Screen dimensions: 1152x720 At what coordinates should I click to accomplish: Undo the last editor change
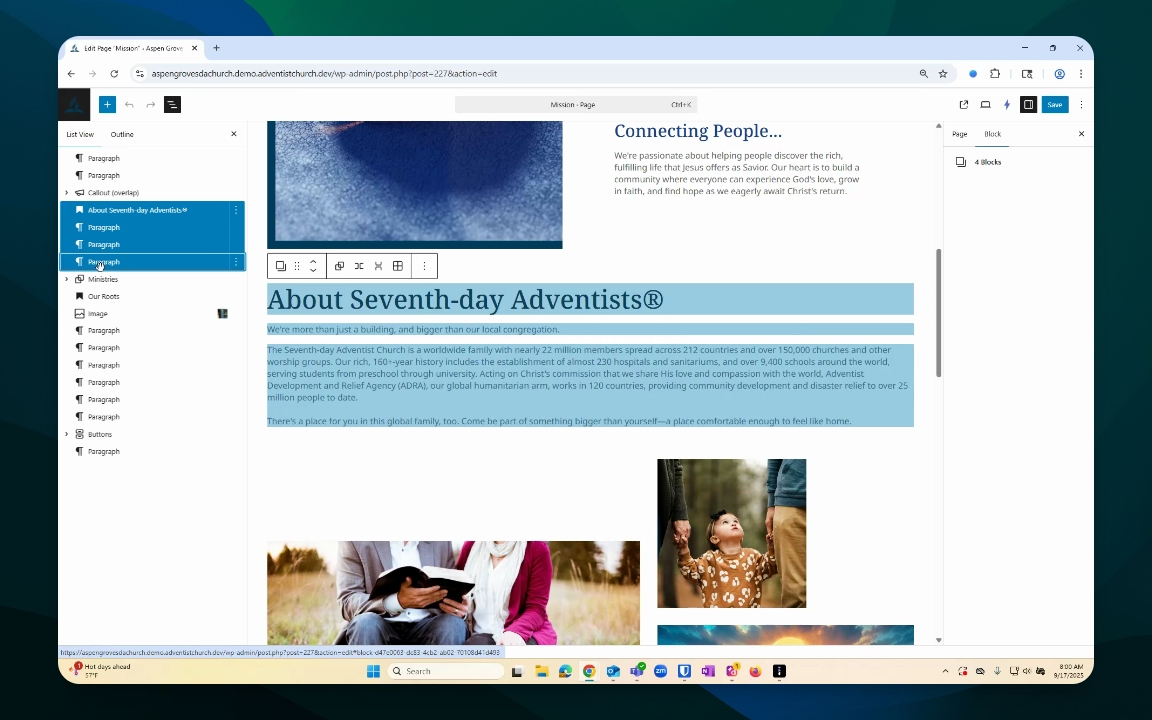pos(129,104)
